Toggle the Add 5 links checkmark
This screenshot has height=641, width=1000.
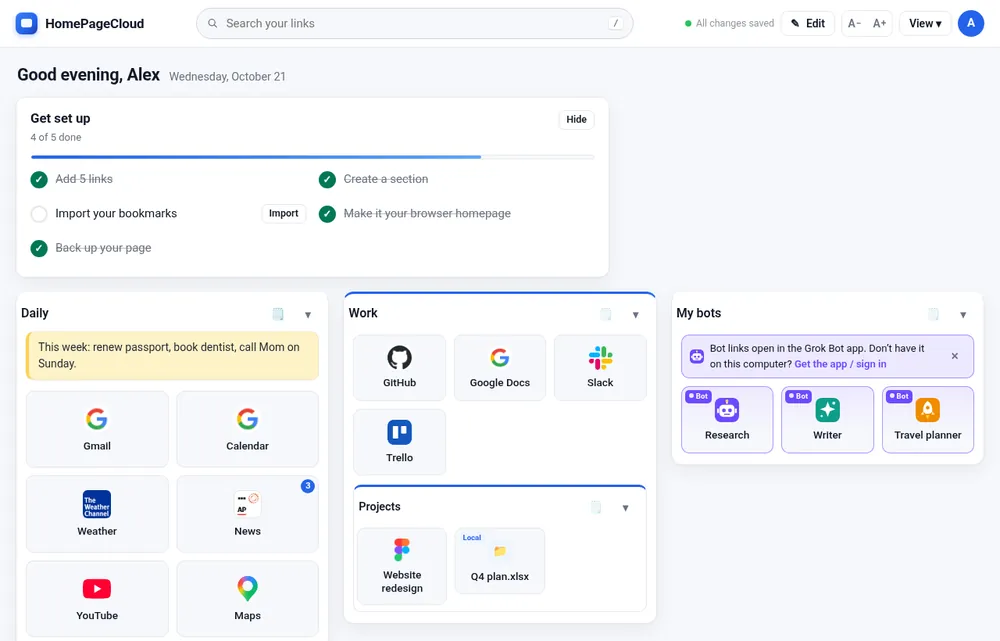click(39, 179)
